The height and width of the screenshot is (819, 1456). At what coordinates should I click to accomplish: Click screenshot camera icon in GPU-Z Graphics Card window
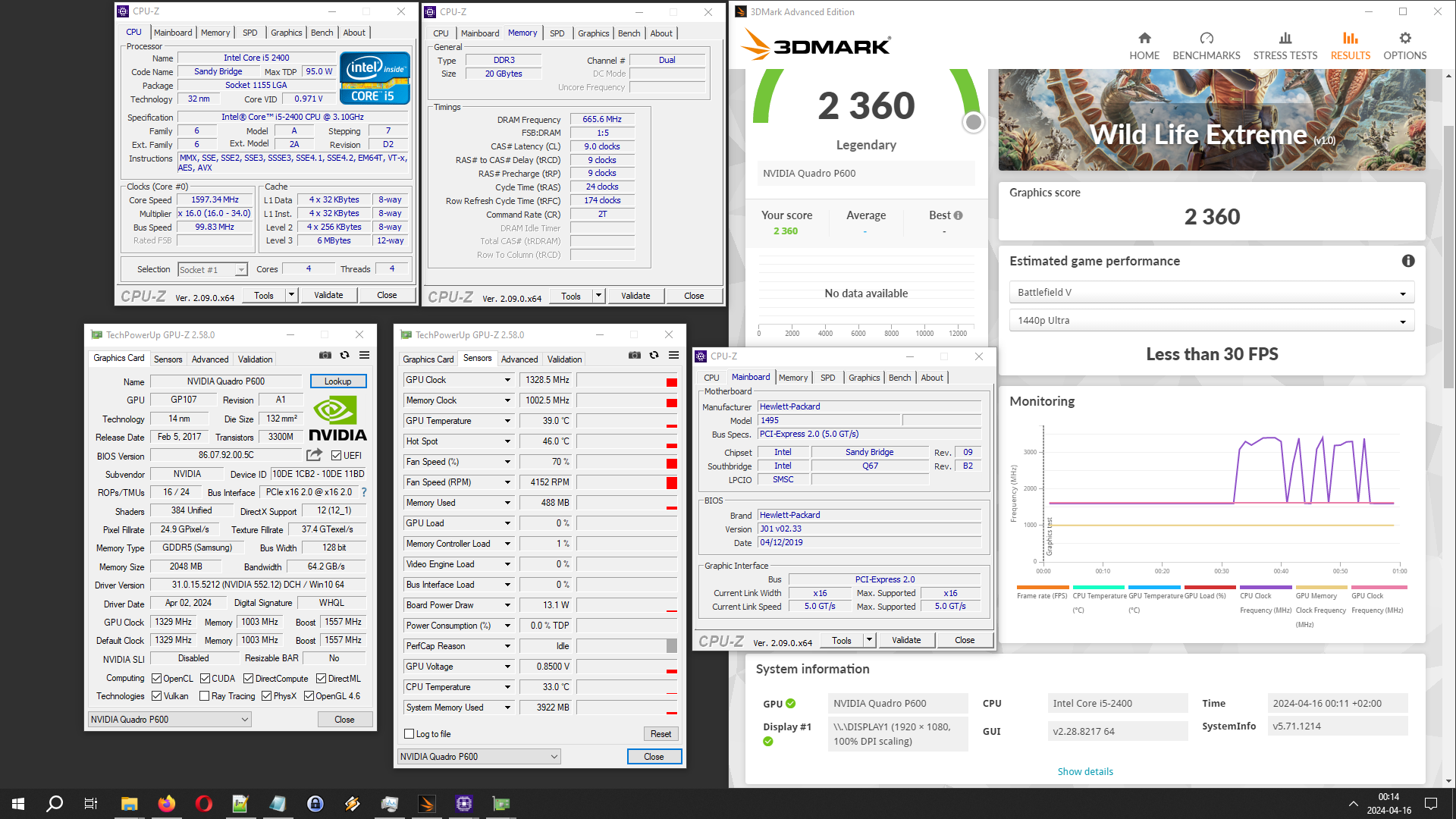(325, 355)
